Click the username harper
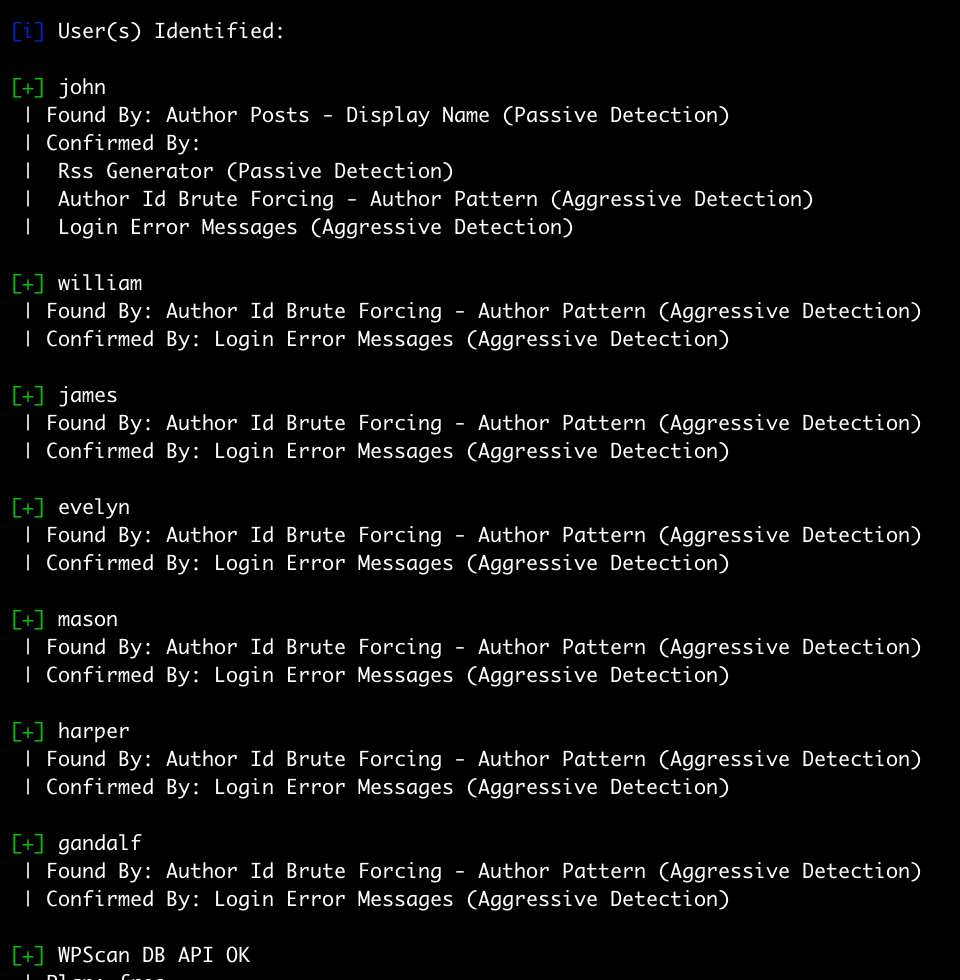960x980 pixels. click(x=94, y=731)
